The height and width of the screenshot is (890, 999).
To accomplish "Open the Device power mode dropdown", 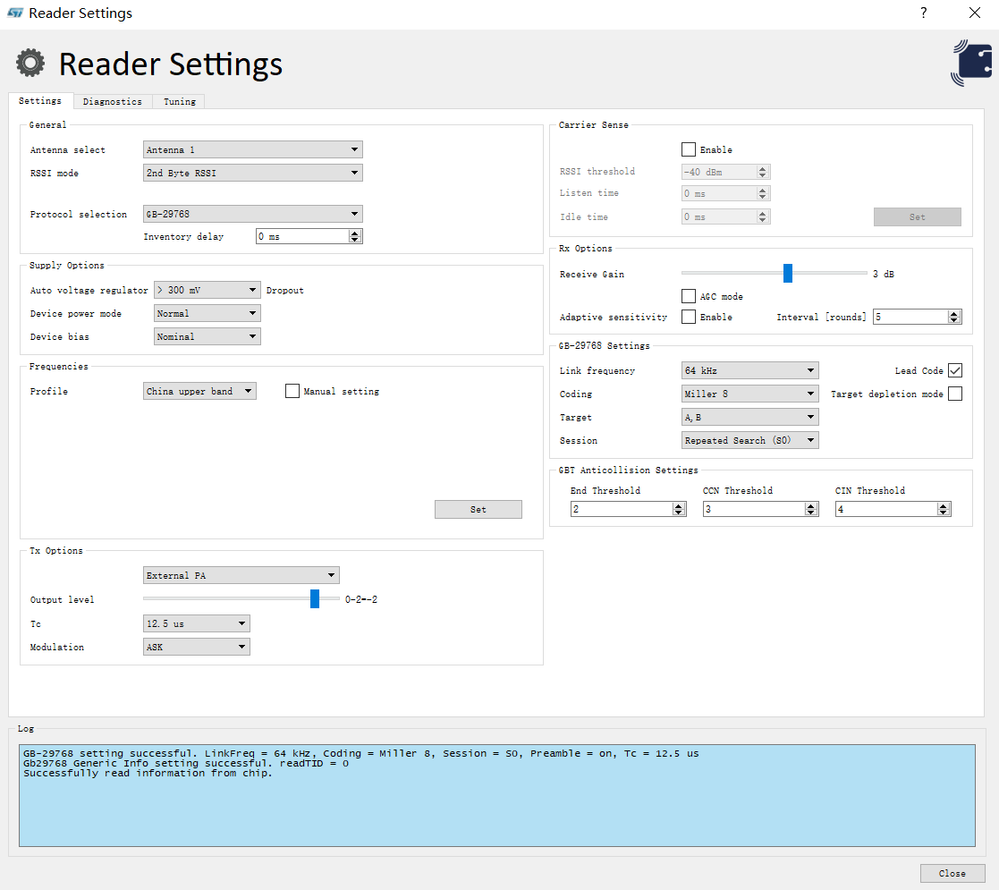I will click(x=207, y=313).
